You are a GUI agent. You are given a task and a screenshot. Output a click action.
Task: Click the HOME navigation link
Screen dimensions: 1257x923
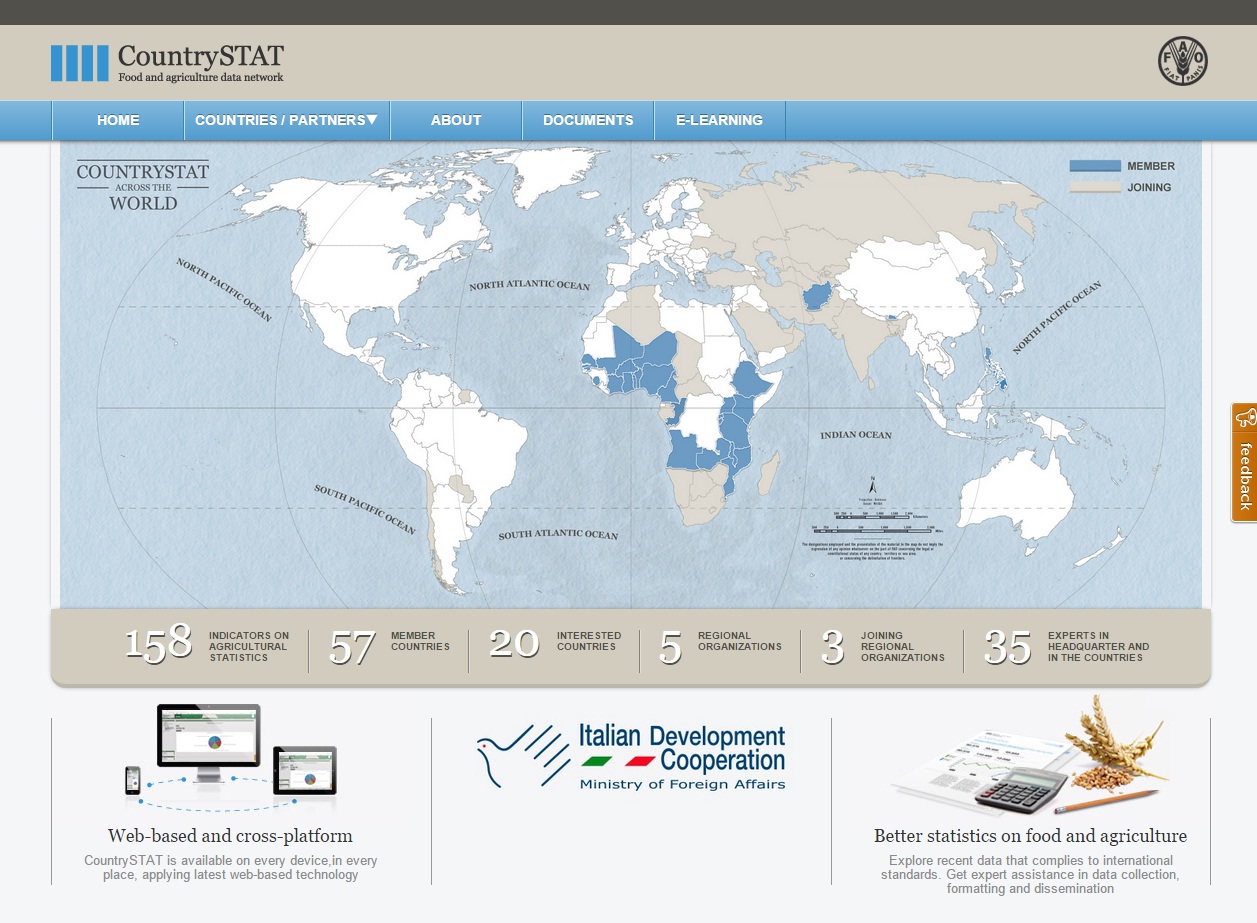pyautogui.click(x=118, y=119)
